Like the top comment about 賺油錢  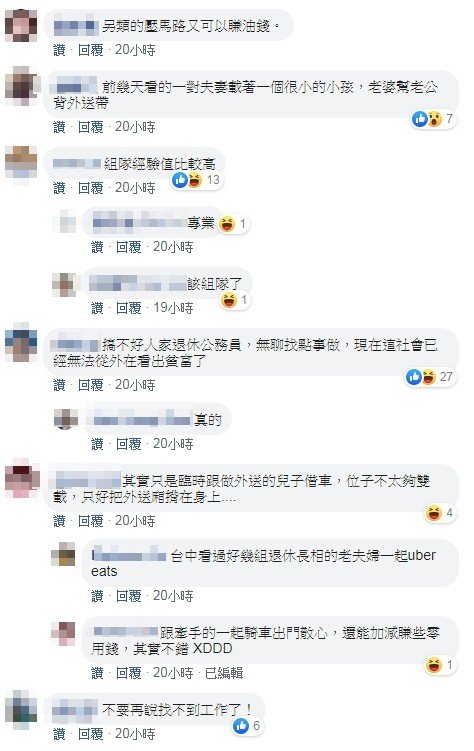(59, 50)
